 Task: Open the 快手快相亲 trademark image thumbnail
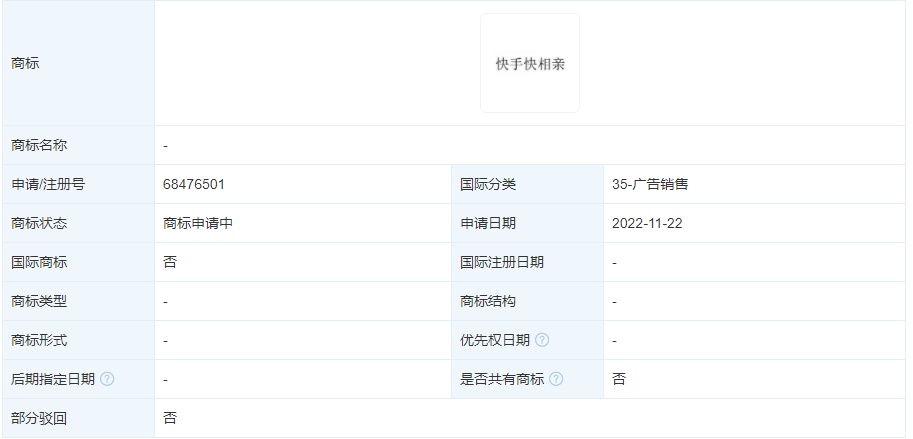coord(530,63)
